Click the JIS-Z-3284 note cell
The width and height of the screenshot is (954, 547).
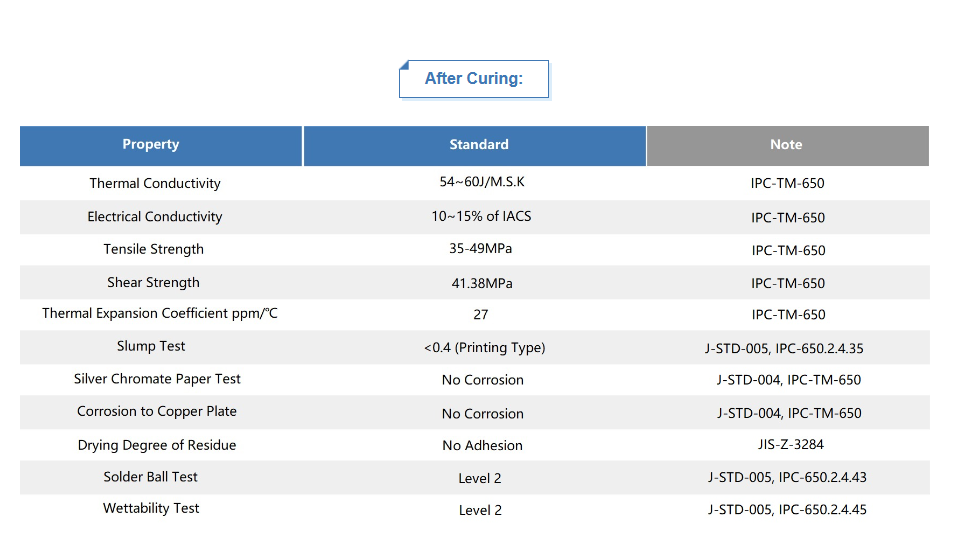788,445
